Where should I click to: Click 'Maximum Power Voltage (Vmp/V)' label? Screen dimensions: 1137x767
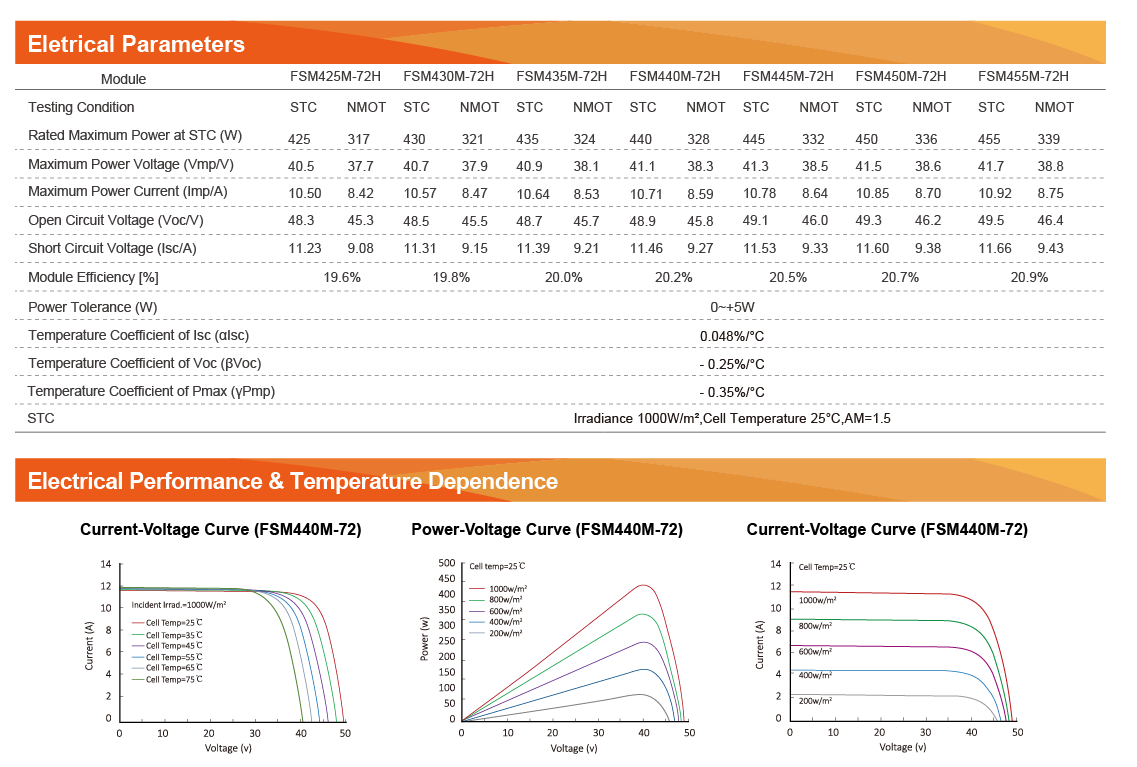[x=131, y=165]
